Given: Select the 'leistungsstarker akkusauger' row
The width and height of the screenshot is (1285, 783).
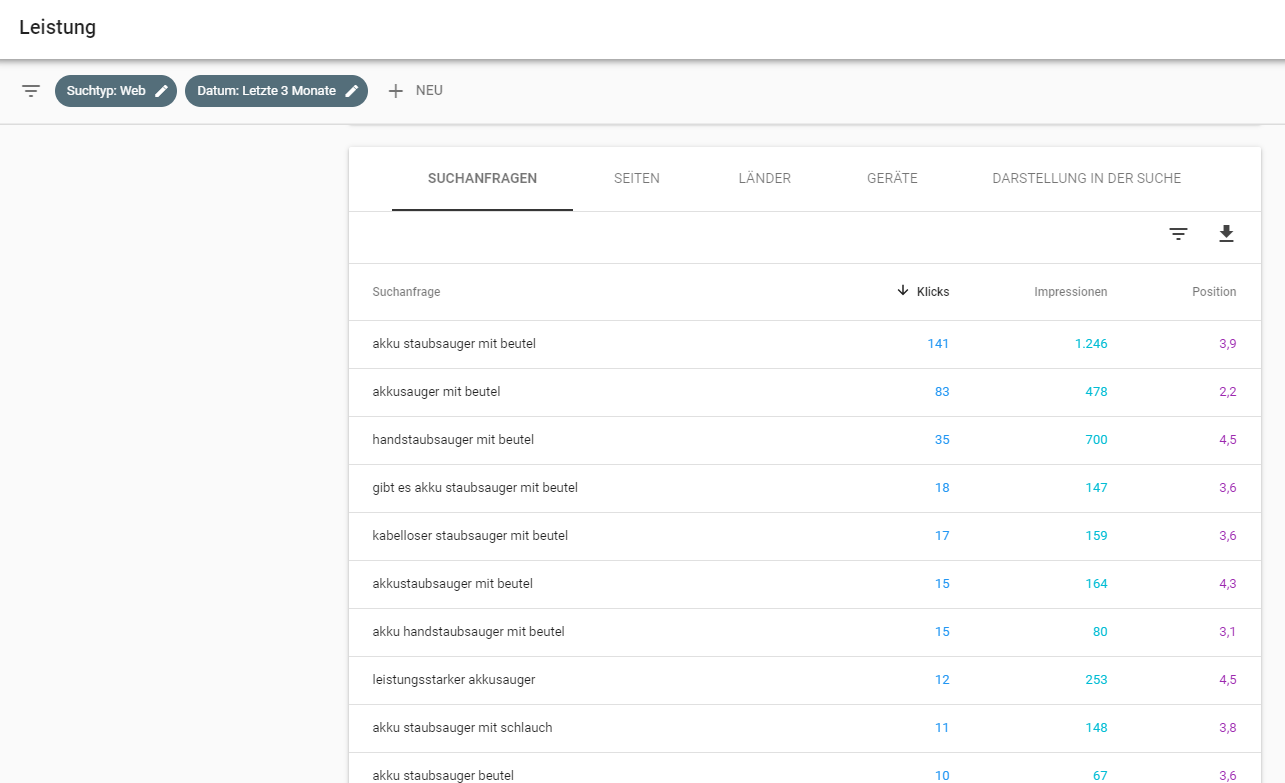Looking at the screenshot, I should coord(453,680).
